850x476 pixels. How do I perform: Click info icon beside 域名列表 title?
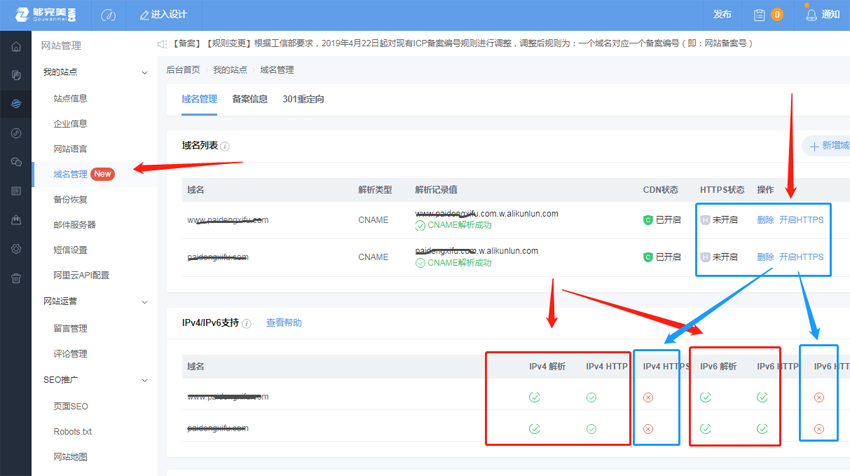point(225,146)
